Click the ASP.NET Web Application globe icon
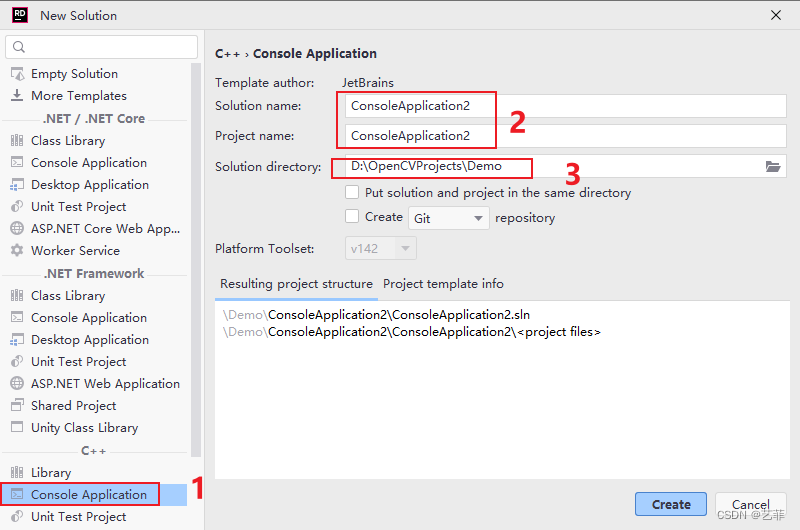Viewport: 800px width, 530px height. click(17, 384)
